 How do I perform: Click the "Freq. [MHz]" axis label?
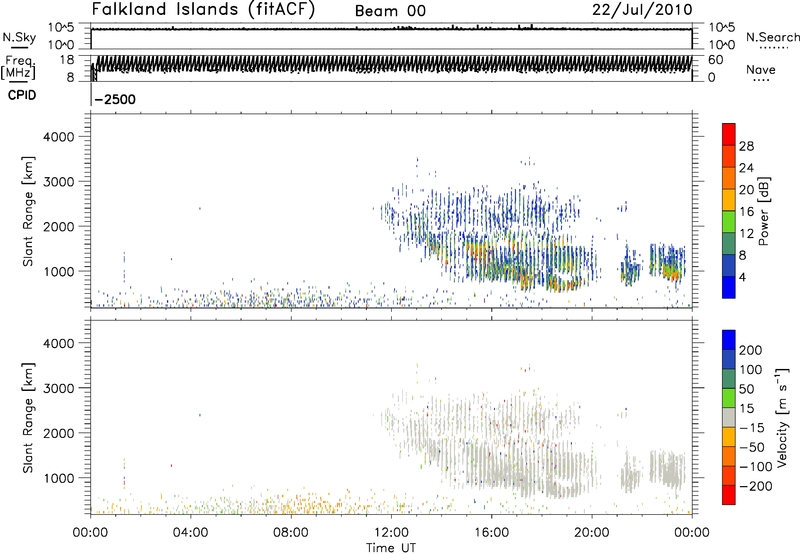coord(19,67)
